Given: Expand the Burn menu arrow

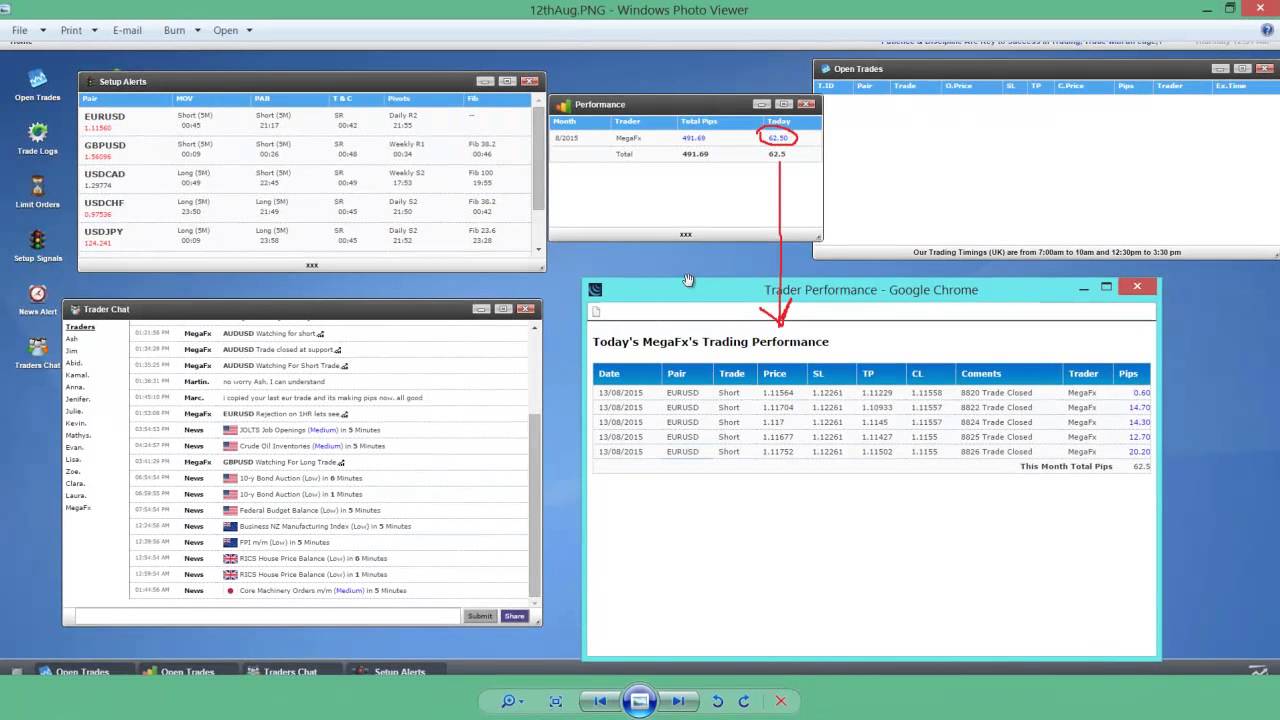Looking at the screenshot, I should (197, 30).
